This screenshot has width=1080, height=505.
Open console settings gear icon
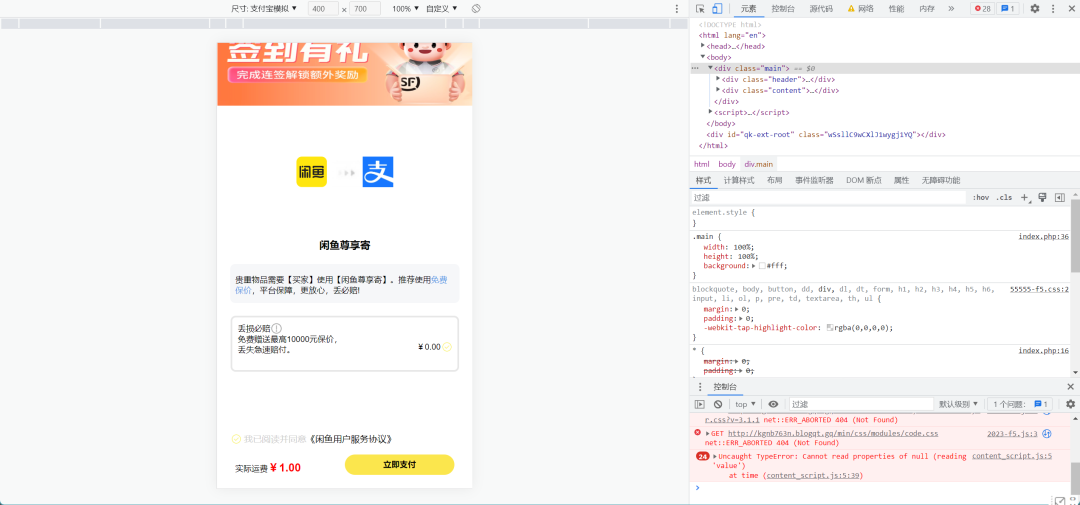(x=1070, y=404)
